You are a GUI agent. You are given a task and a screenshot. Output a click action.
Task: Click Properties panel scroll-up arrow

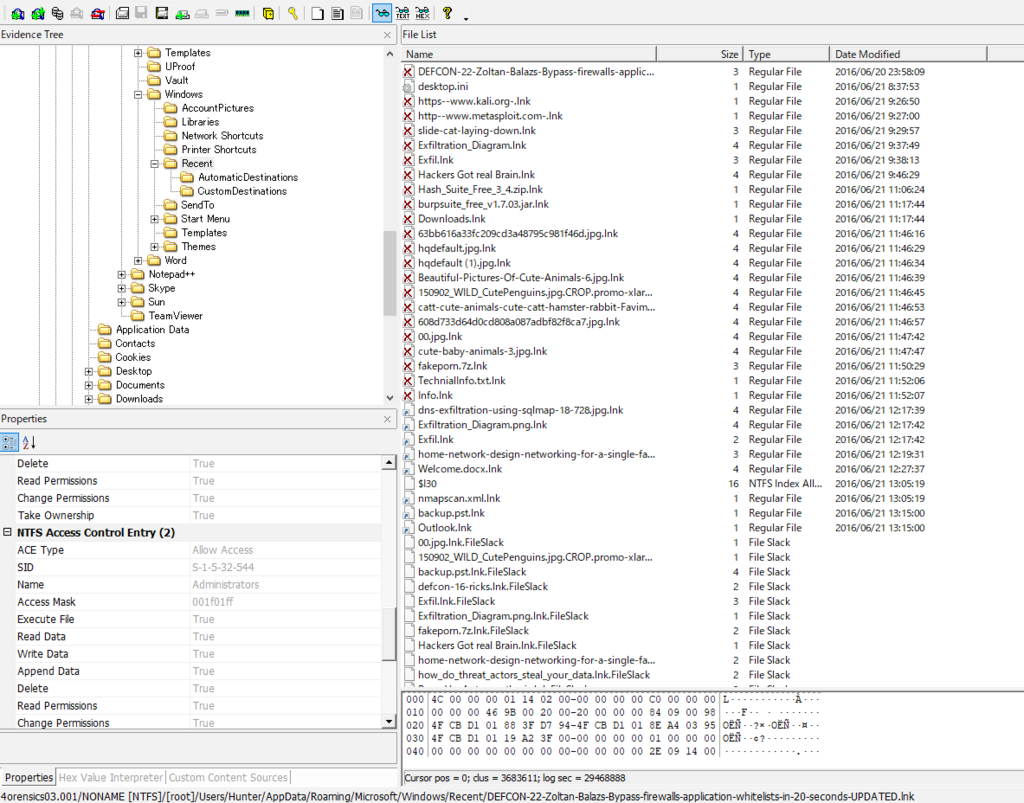pos(389,462)
